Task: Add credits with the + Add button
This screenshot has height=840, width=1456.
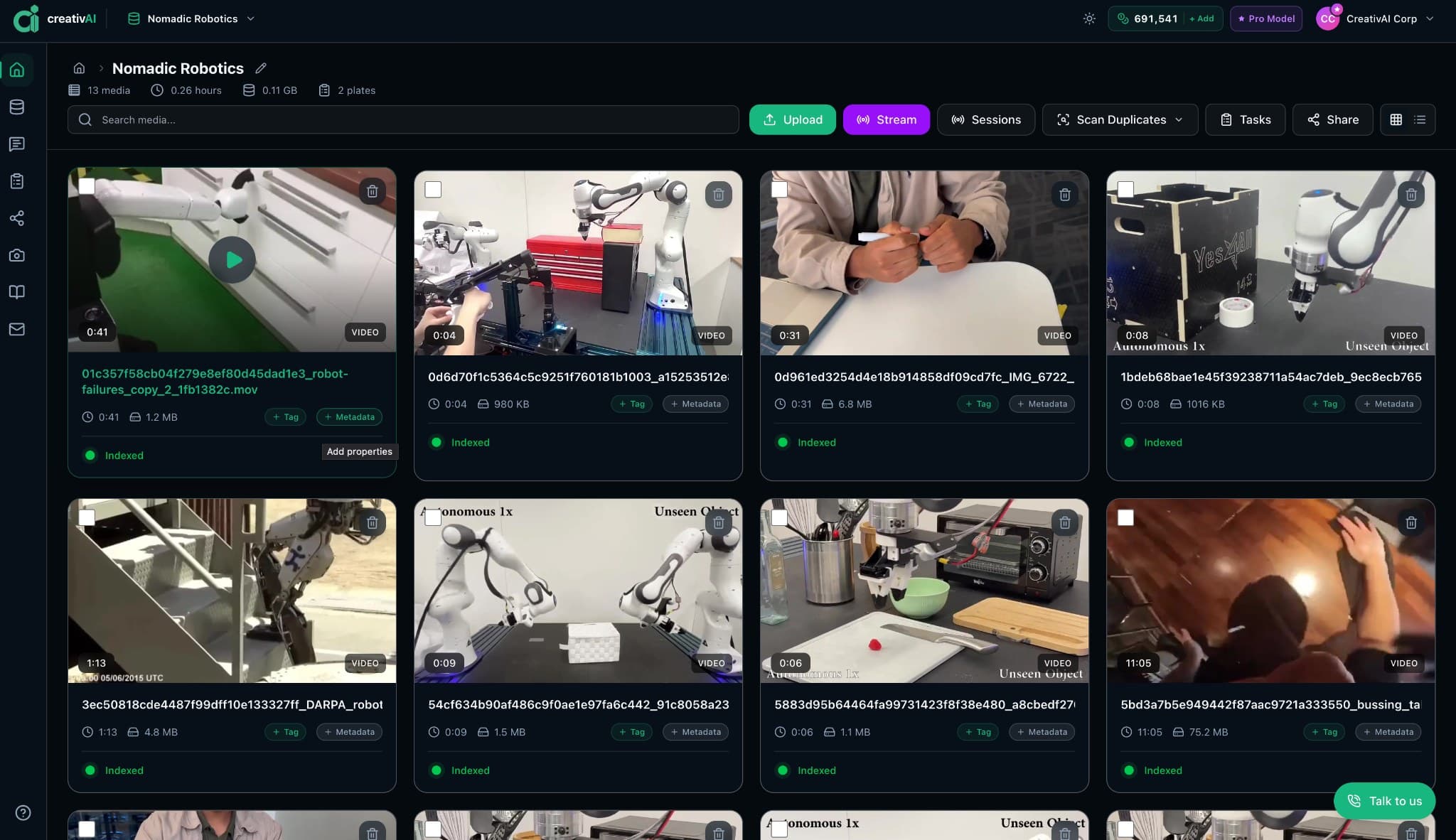Action: 1201,18
